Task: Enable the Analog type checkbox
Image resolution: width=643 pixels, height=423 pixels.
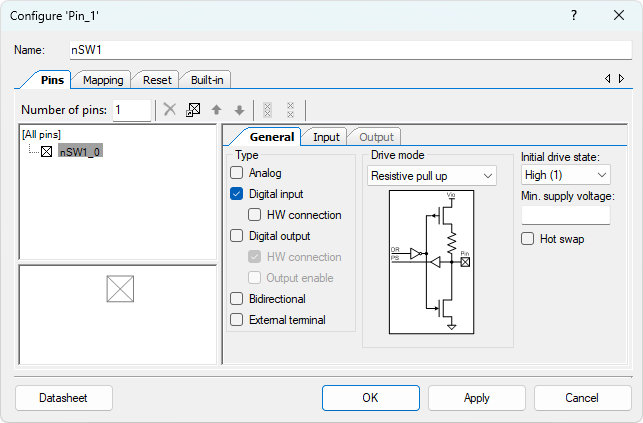Action: 237,173
